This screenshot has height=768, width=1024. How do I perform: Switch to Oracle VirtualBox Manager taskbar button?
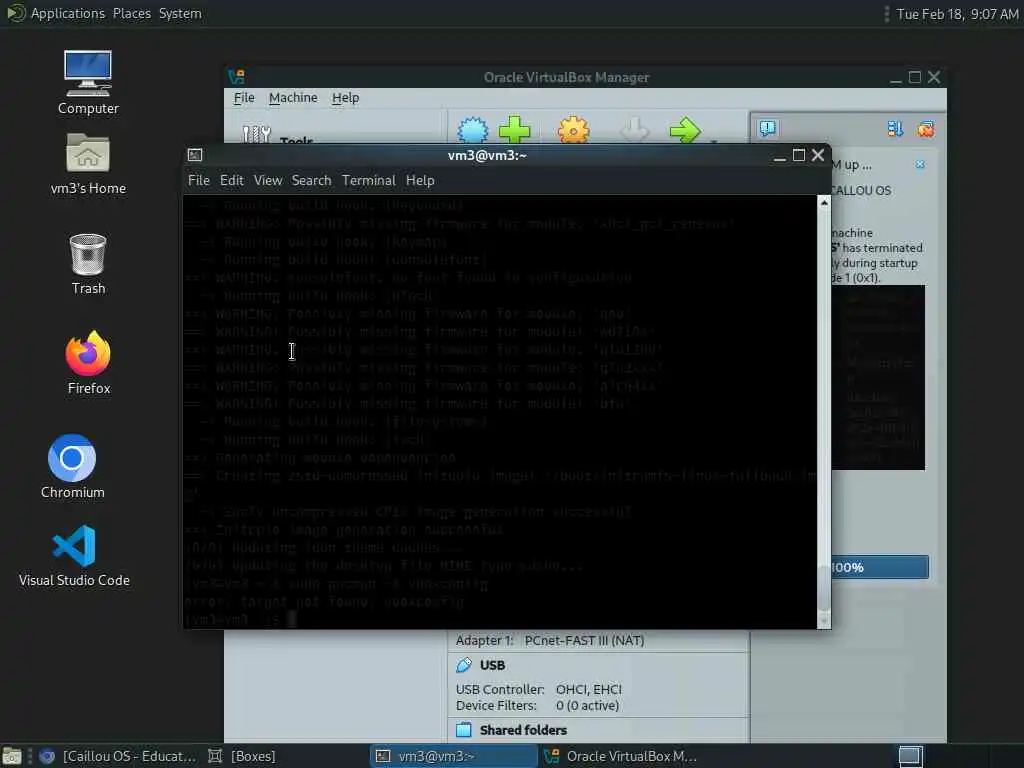tap(620, 756)
